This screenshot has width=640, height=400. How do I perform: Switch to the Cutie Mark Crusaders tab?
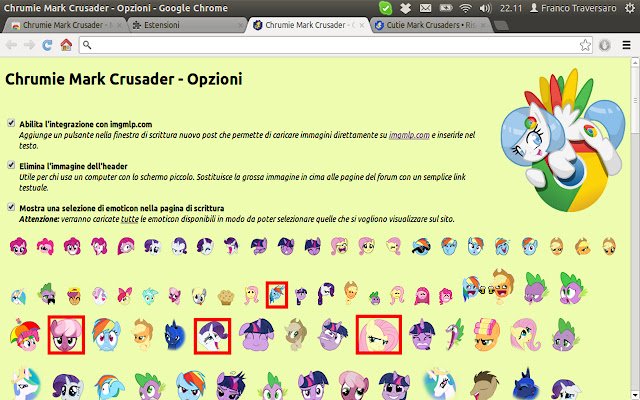429,25
